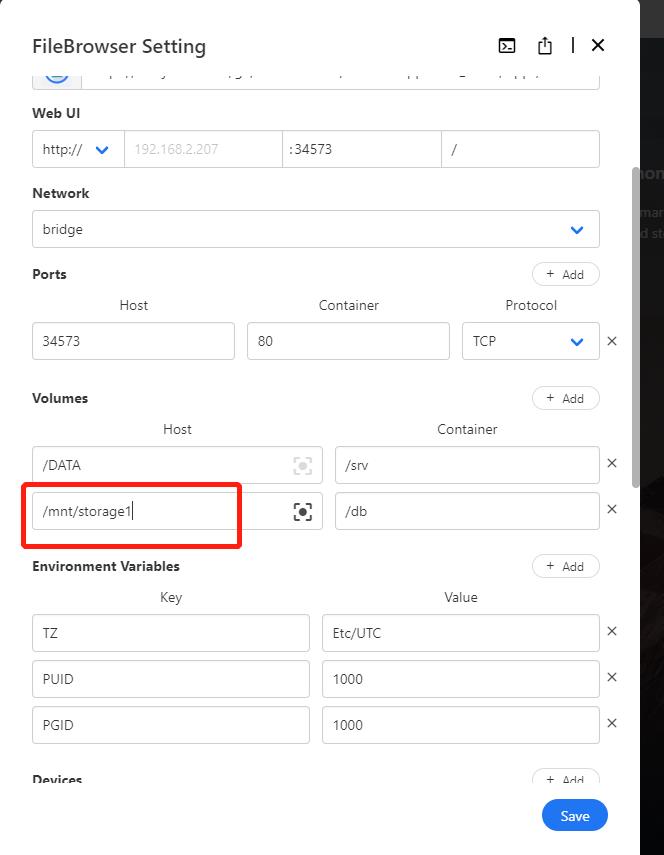Click the Container port field 80

pyautogui.click(x=348, y=341)
